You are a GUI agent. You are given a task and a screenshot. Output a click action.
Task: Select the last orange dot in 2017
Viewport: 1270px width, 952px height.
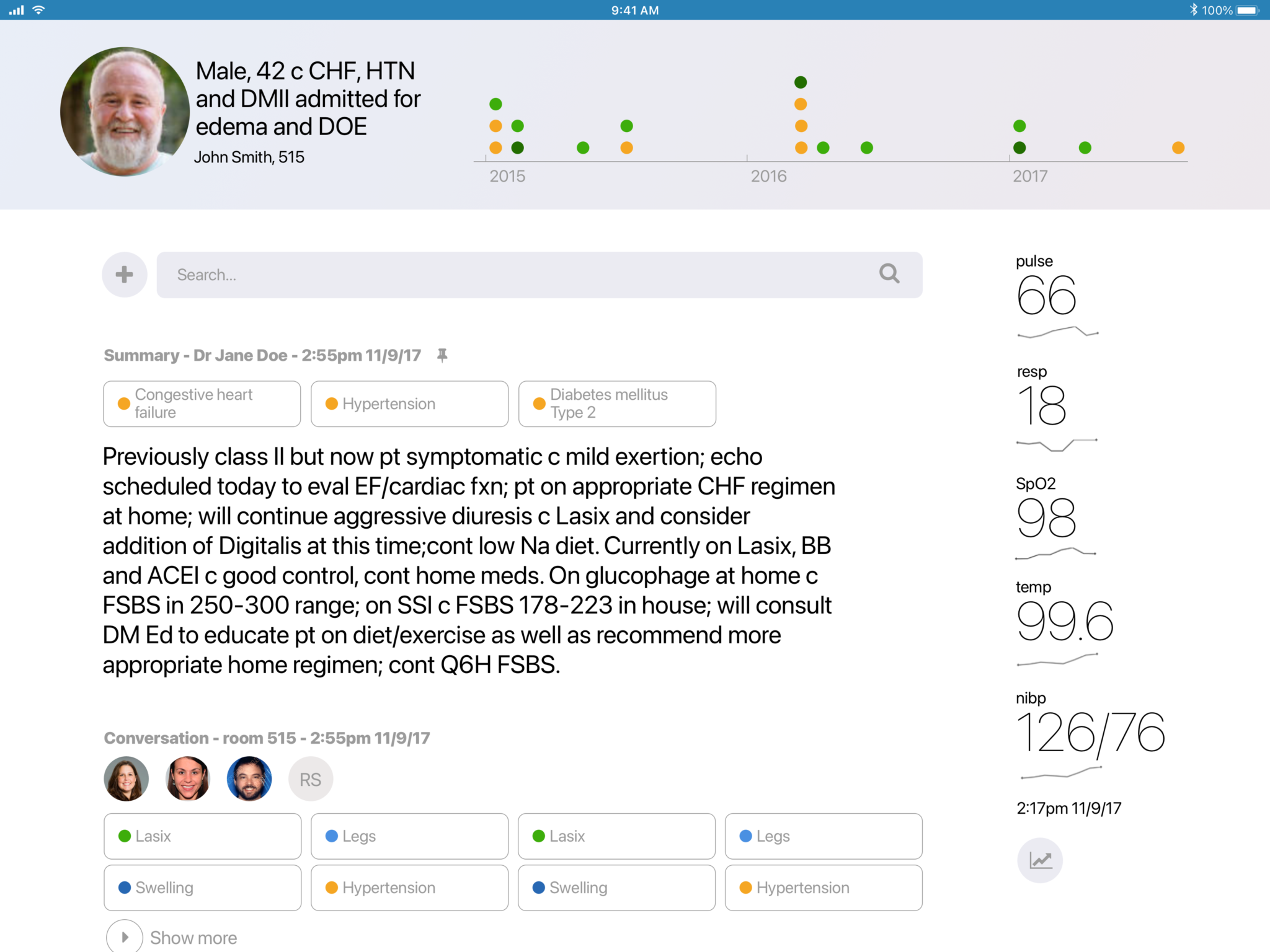1178,148
